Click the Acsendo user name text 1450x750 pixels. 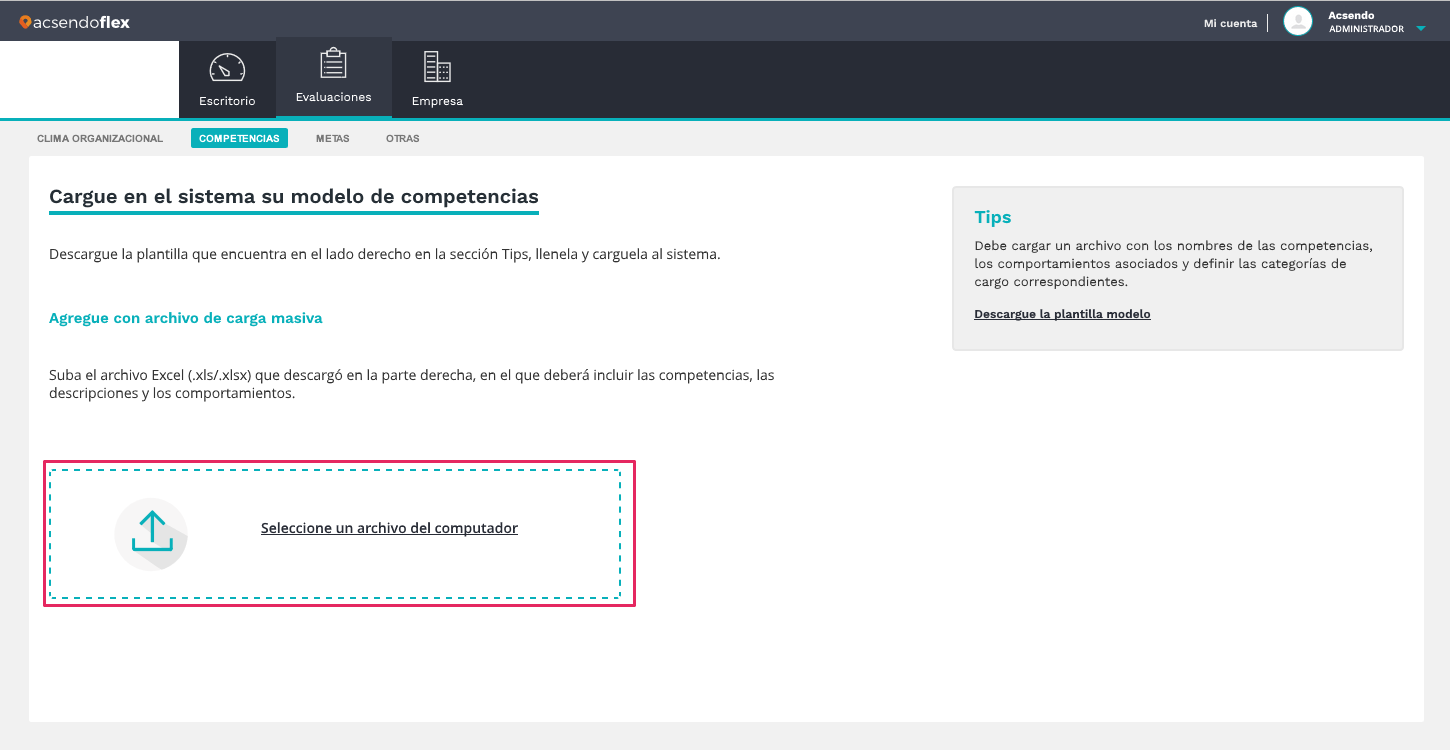[1351, 15]
